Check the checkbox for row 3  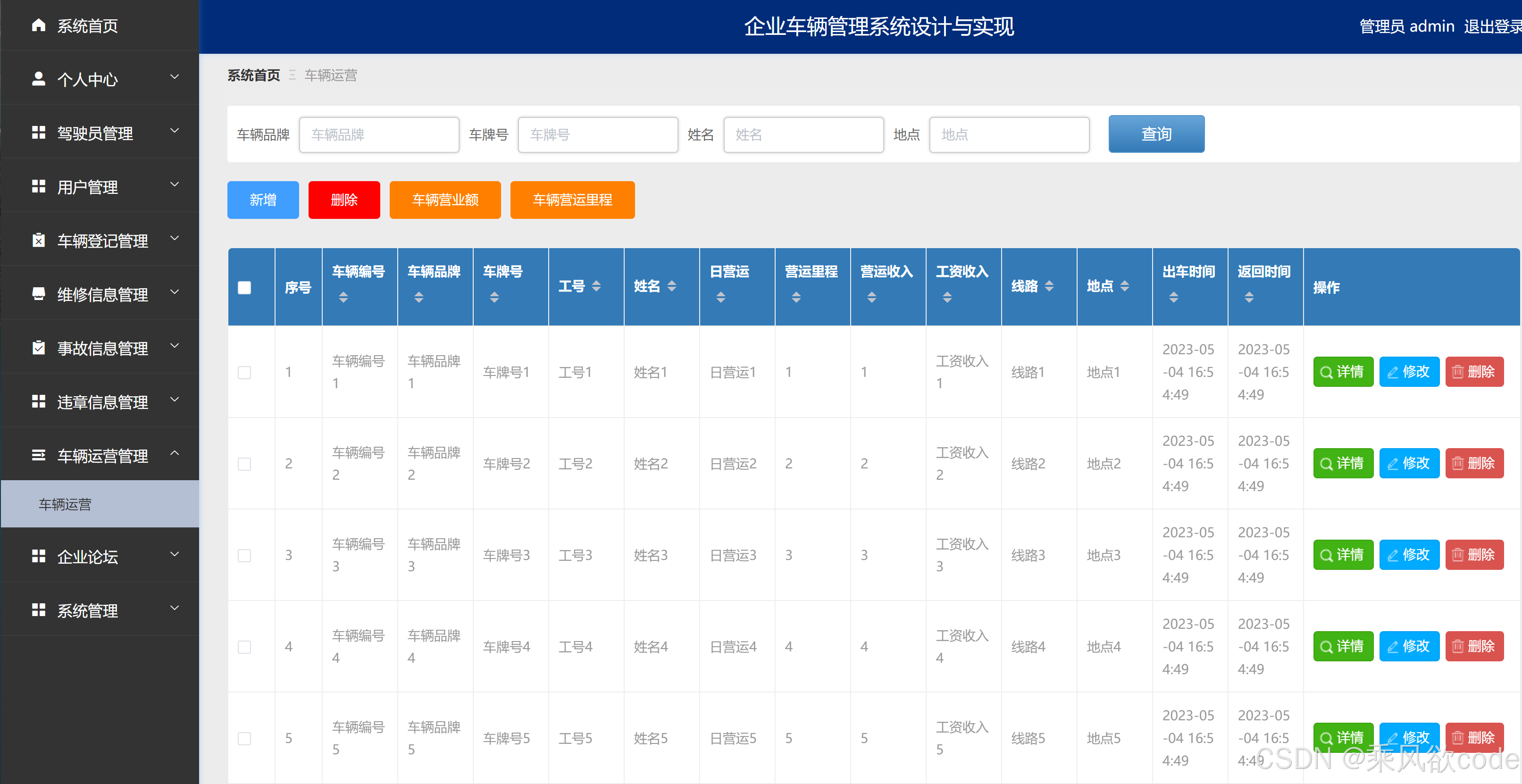[x=244, y=555]
